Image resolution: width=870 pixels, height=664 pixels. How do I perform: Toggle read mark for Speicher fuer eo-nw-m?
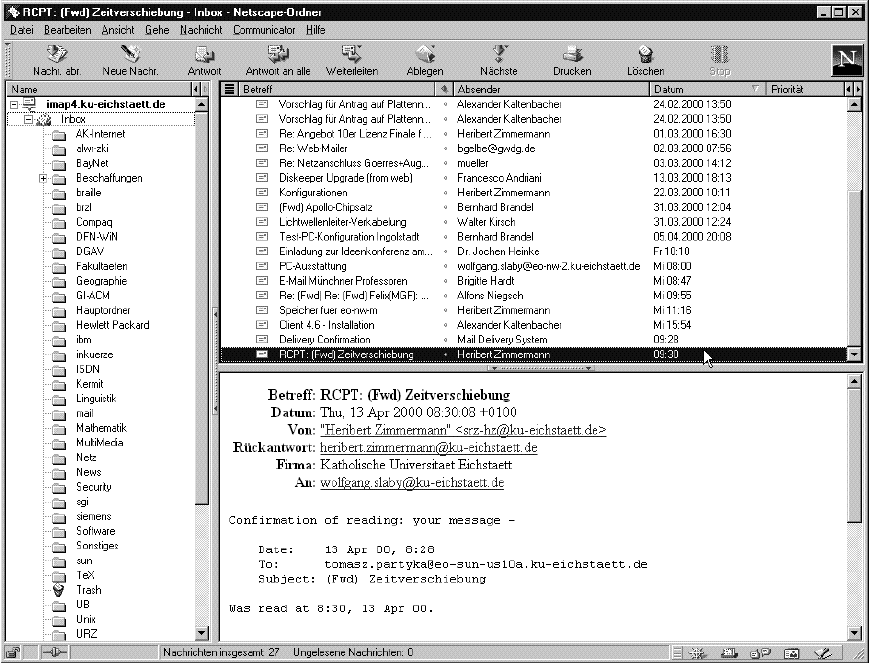[x=445, y=310]
